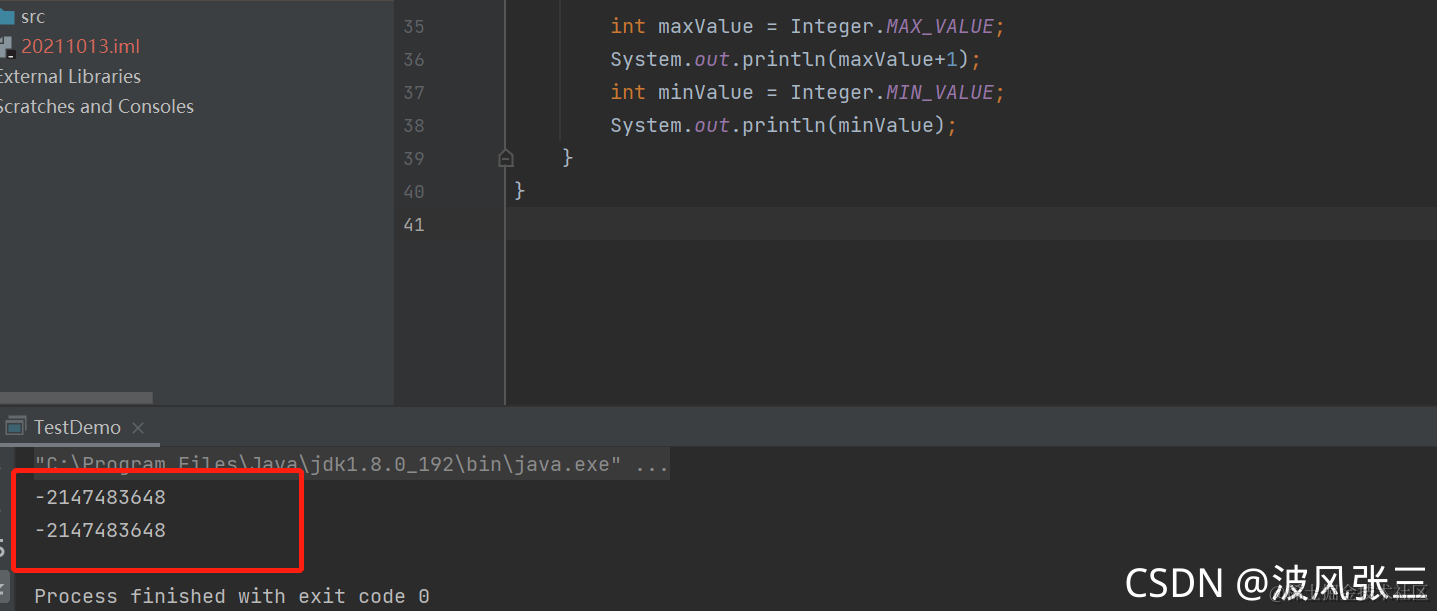This screenshot has width=1437, height=611.
Task: Click line number 41 in gutter
Action: (414, 225)
